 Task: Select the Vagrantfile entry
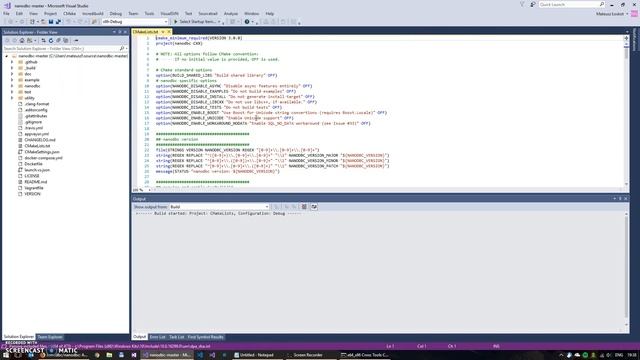click(x=33, y=188)
